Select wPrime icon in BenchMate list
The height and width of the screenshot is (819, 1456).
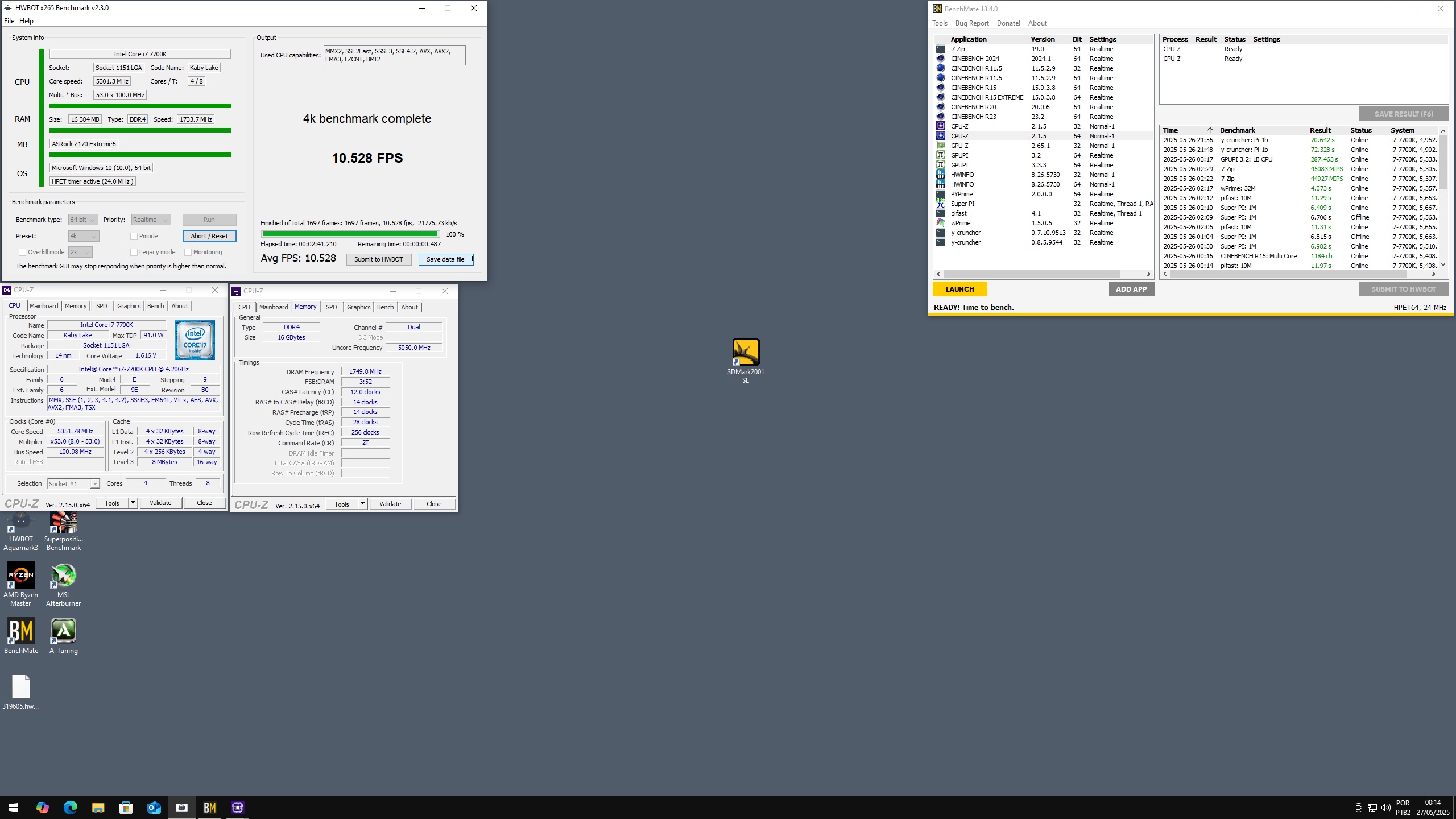click(x=941, y=223)
